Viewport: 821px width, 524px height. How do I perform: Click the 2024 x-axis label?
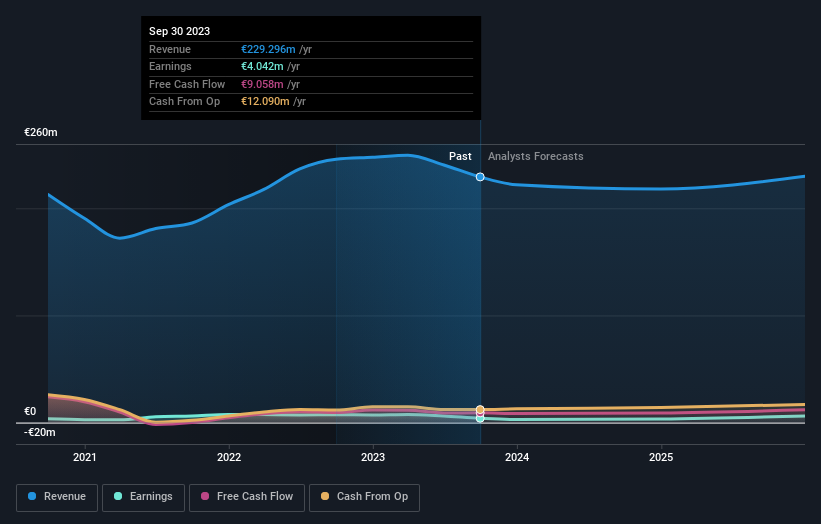(517, 457)
